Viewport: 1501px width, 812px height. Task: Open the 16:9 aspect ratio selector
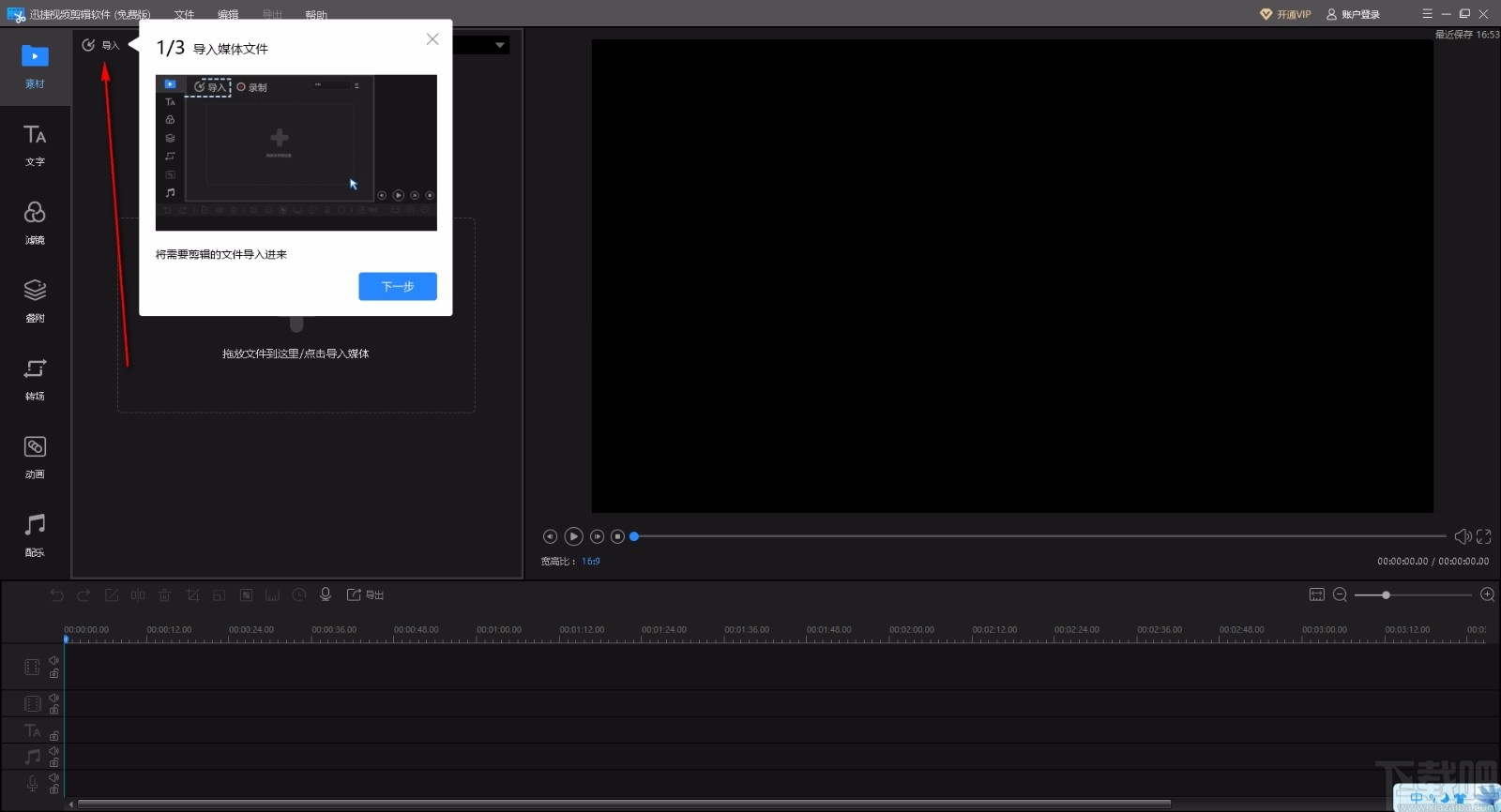click(590, 562)
